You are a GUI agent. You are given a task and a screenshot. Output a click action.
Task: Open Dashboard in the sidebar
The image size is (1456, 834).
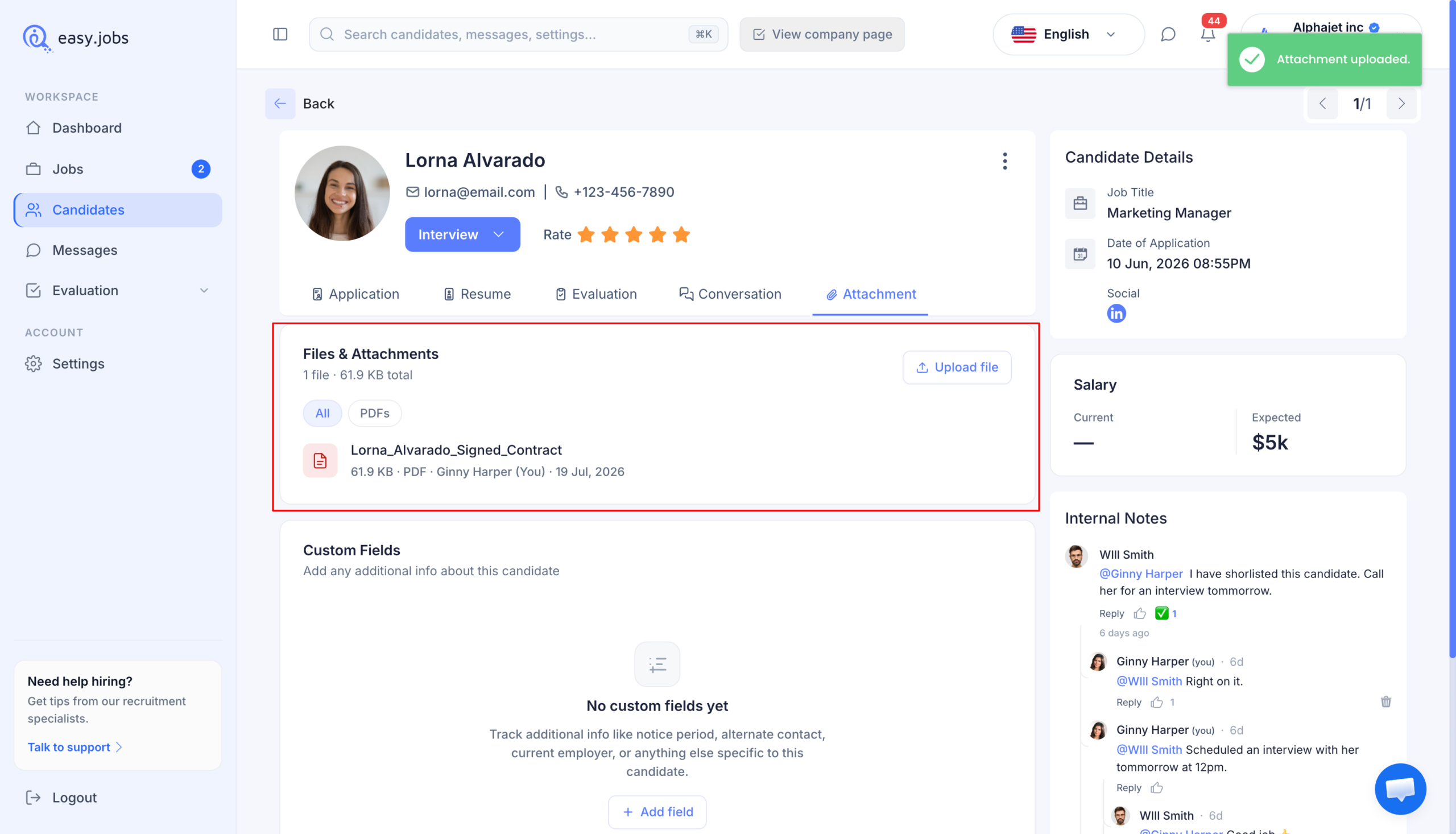point(118,128)
